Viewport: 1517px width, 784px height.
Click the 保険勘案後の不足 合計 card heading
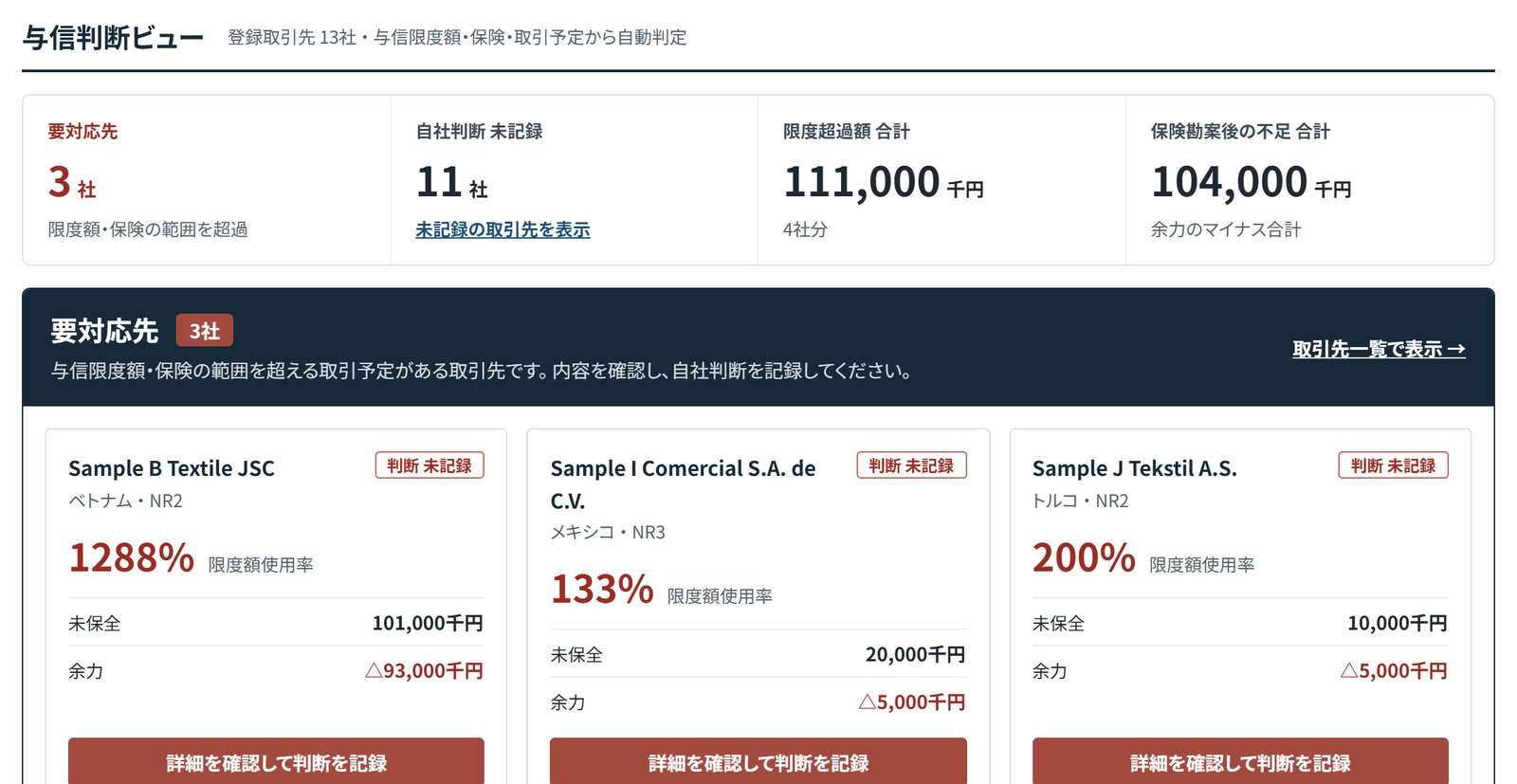1240,132
